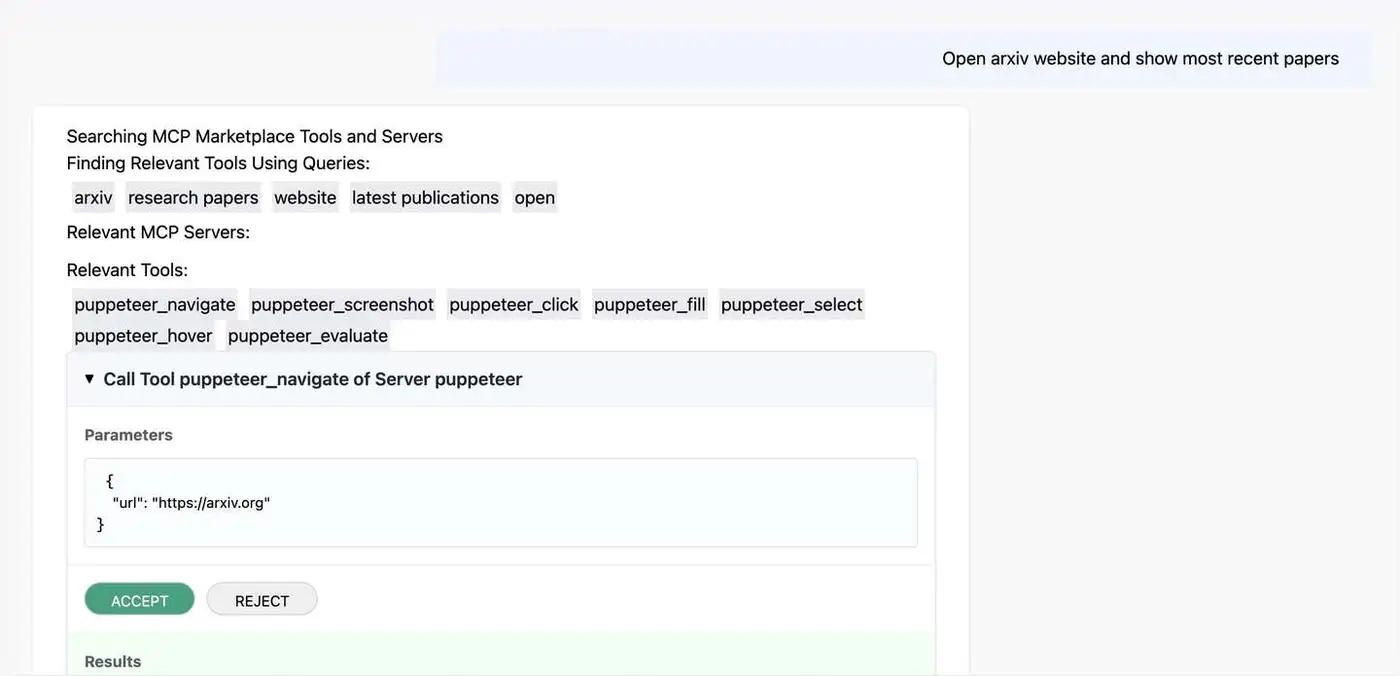The image size is (1400, 676).
Task: Click 'Searching MCP Marketplace Tools and Servers' text
Action: pos(255,137)
